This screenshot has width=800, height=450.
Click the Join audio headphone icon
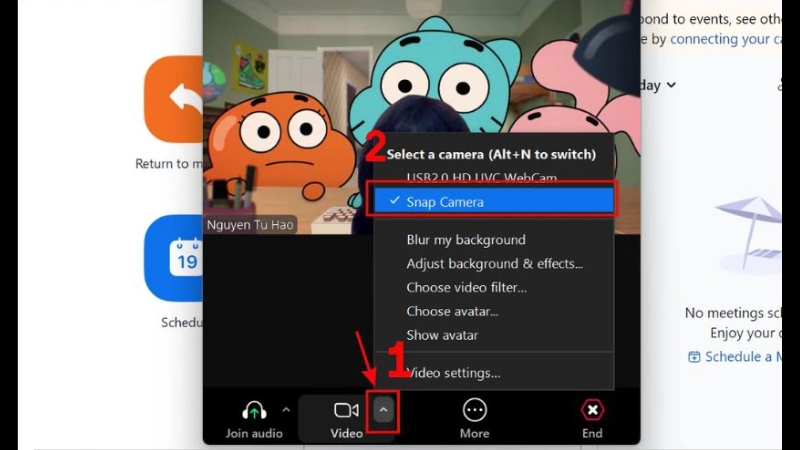(254, 410)
